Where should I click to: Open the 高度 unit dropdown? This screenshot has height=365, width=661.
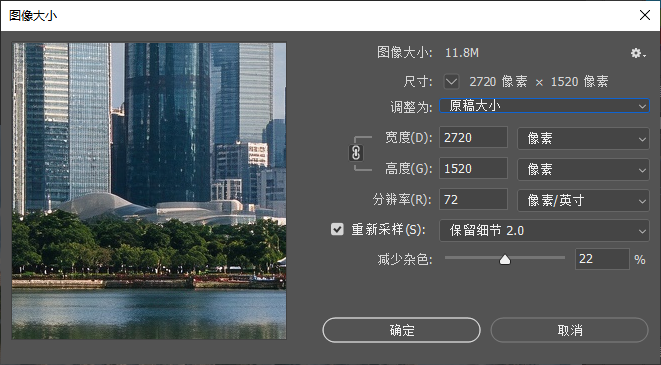pyautogui.click(x=583, y=169)
